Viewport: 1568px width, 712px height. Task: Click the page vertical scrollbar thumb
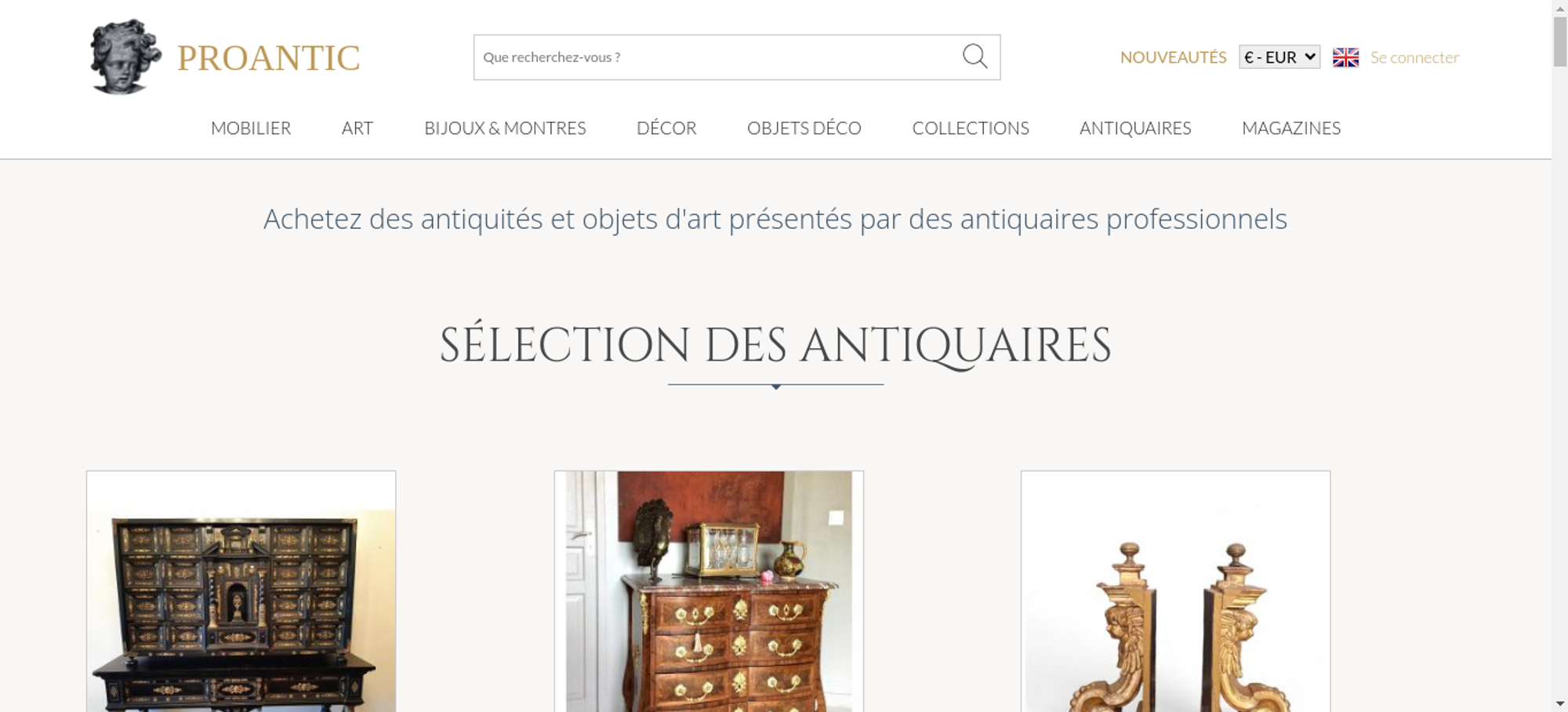(x=1560, y=41)
